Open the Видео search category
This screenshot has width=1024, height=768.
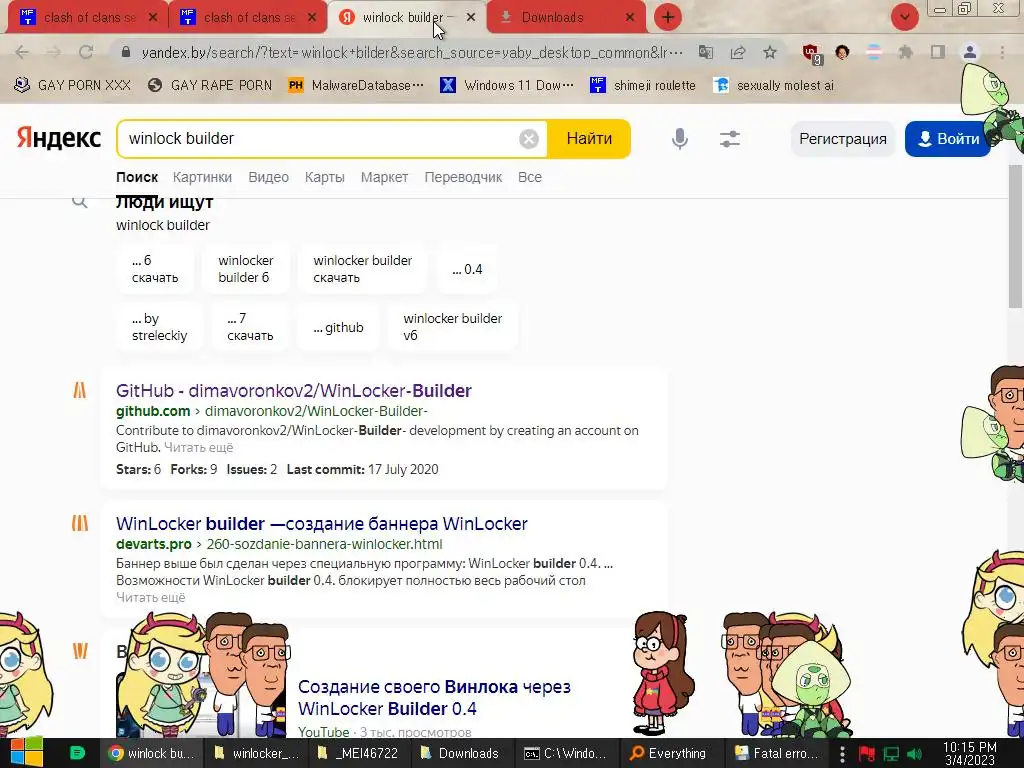pyautogui.click(x=268, y=177)
